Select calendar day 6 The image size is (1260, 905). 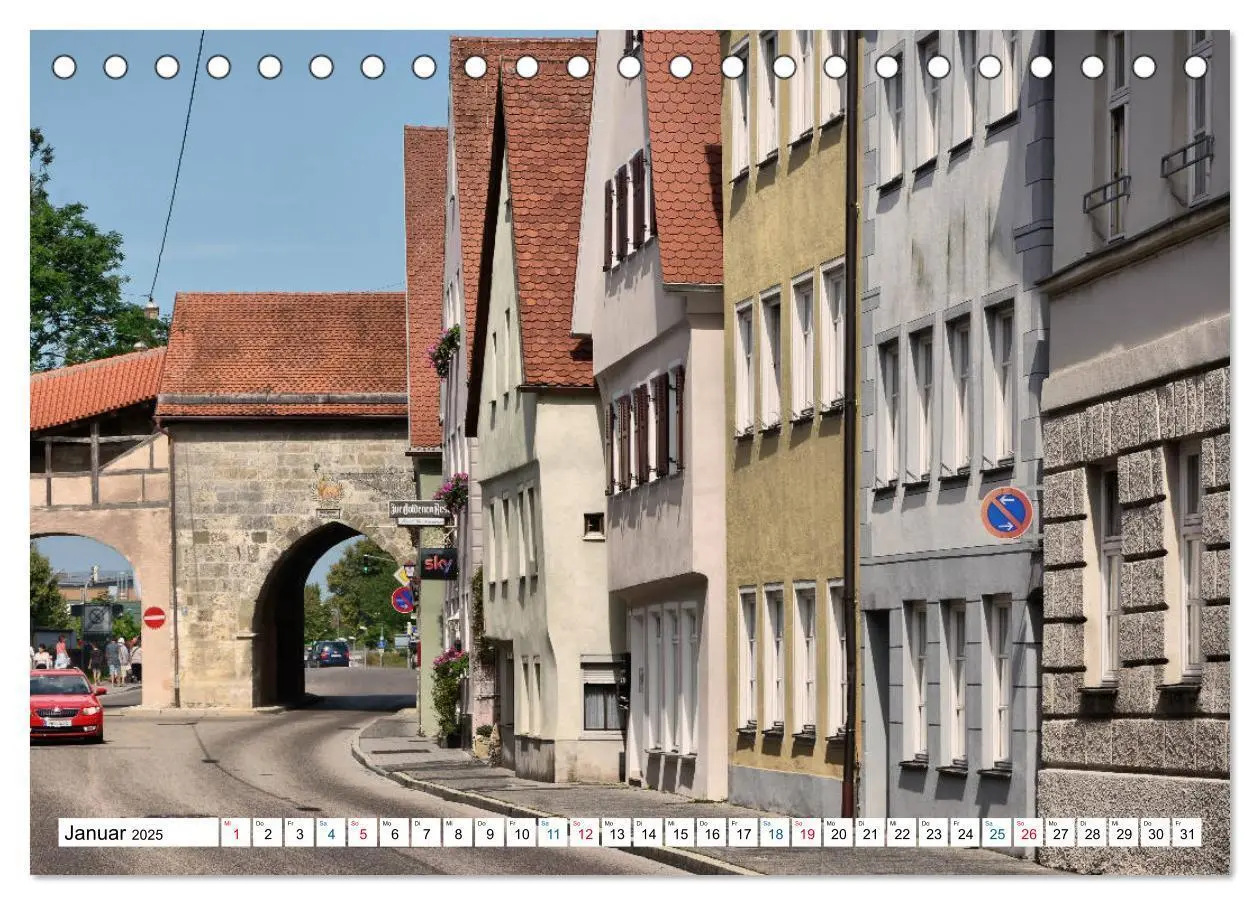point(394,832)
